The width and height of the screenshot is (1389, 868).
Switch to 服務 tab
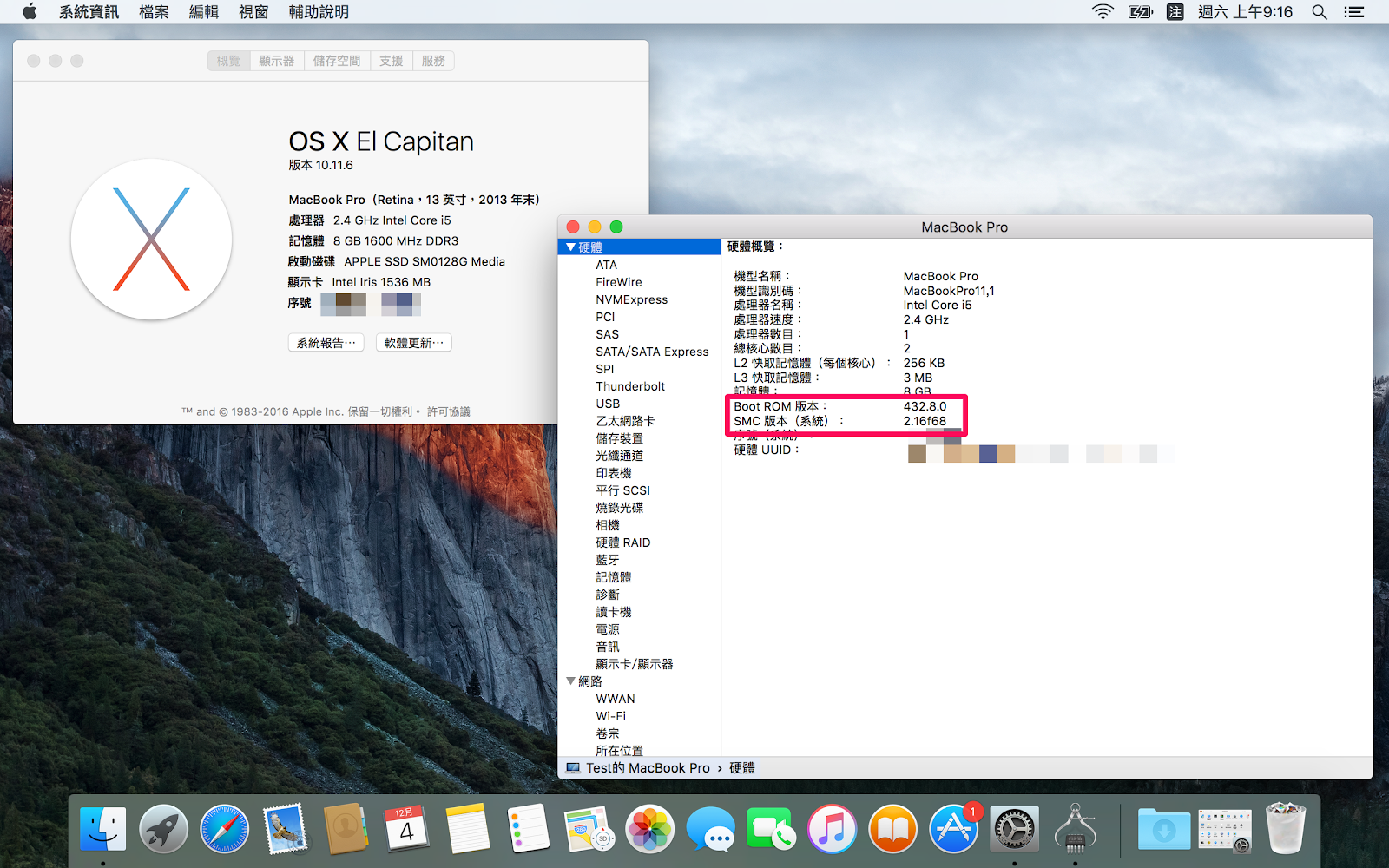pos(433,61)
